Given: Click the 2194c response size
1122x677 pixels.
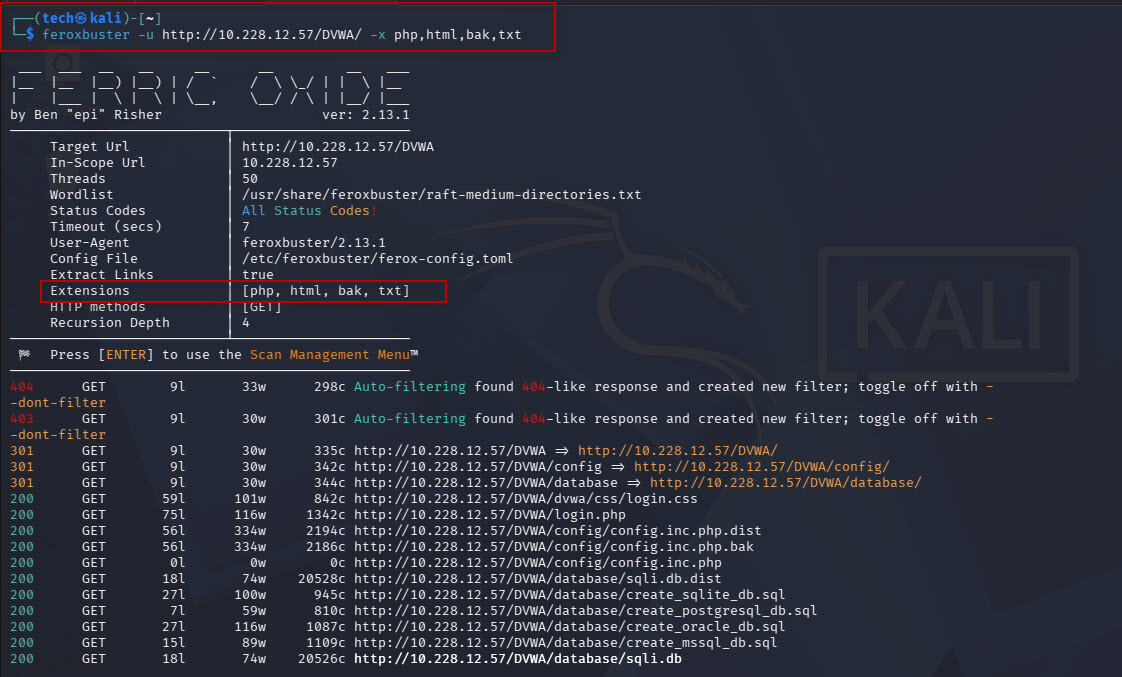Looking at the screenshot, I should pos(326,530).
